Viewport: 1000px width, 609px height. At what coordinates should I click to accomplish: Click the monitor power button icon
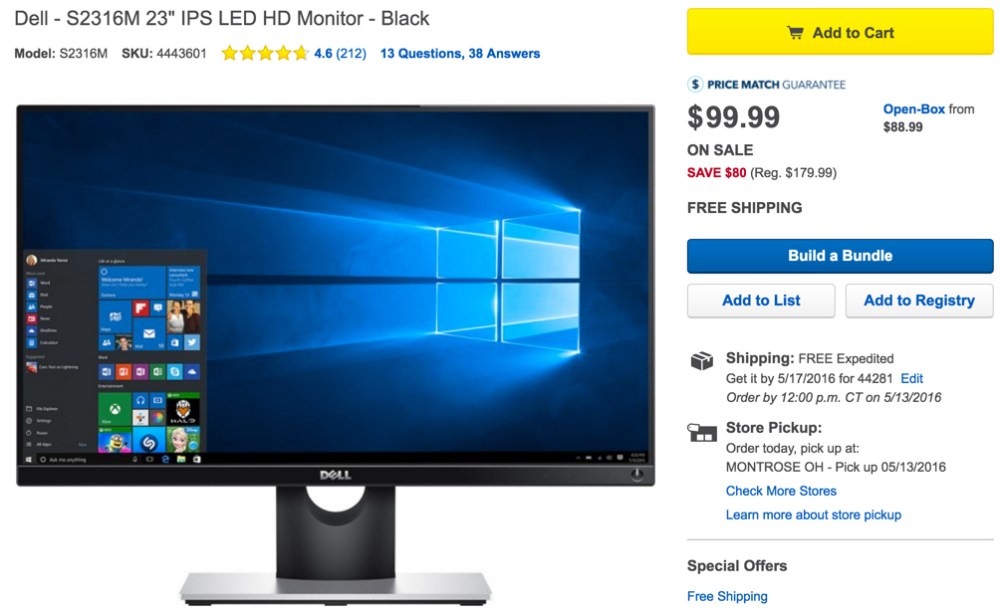point(636,475)
